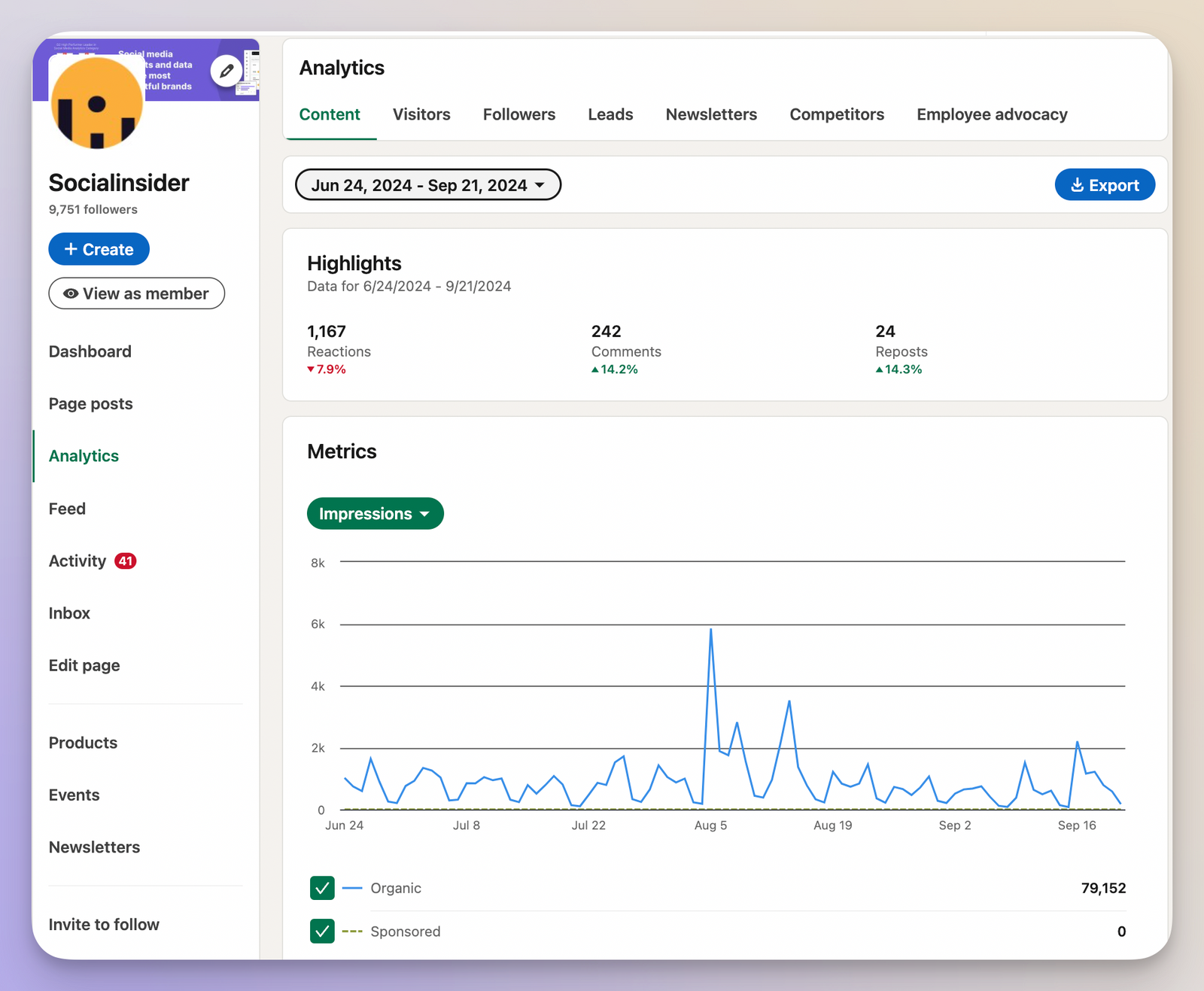Click the Socialinsider profile picture
The image size is (1204, 991).
point(96,103)
